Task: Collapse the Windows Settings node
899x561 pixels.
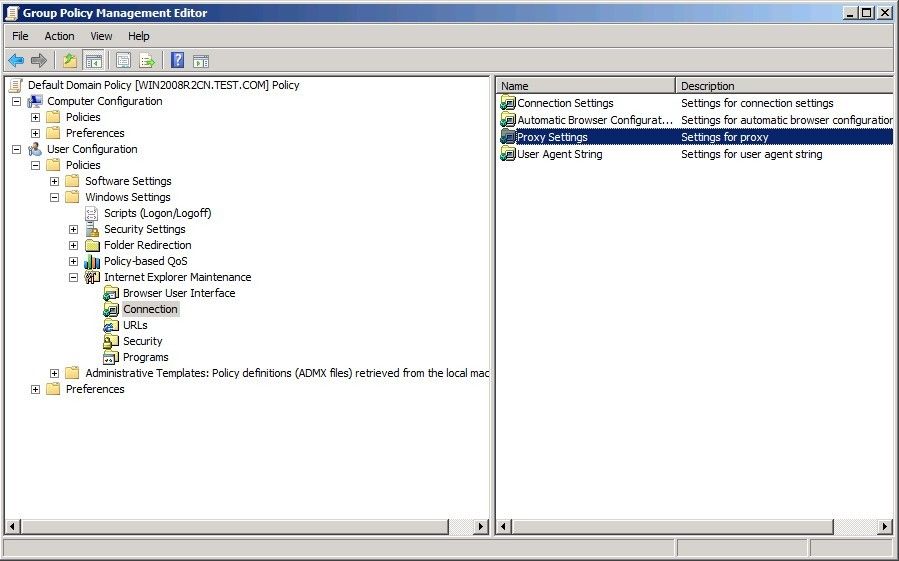Action: 54,197
